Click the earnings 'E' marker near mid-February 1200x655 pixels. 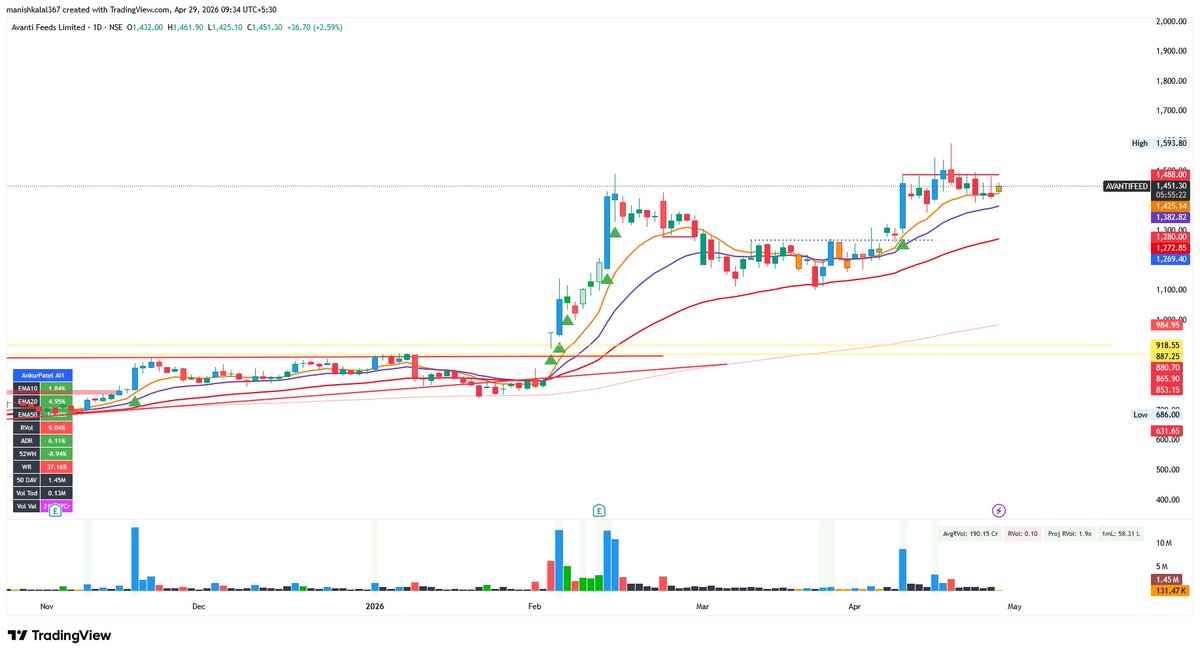point(598,511)
